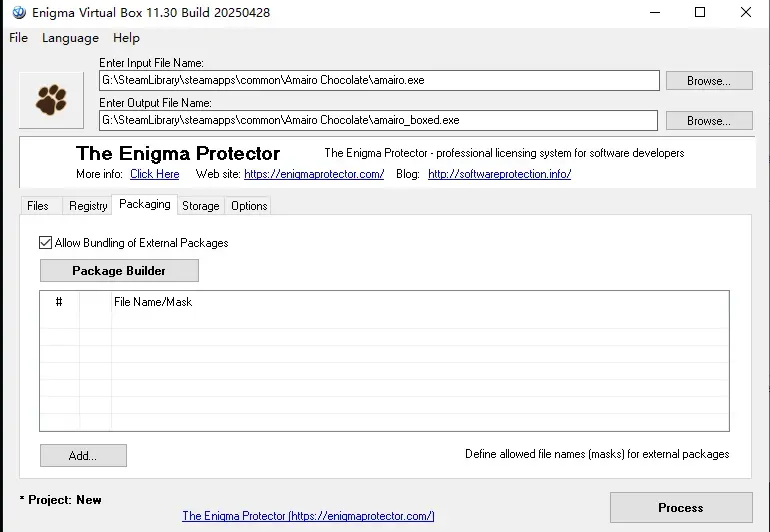Click inside the output file name field

(378, 120)
